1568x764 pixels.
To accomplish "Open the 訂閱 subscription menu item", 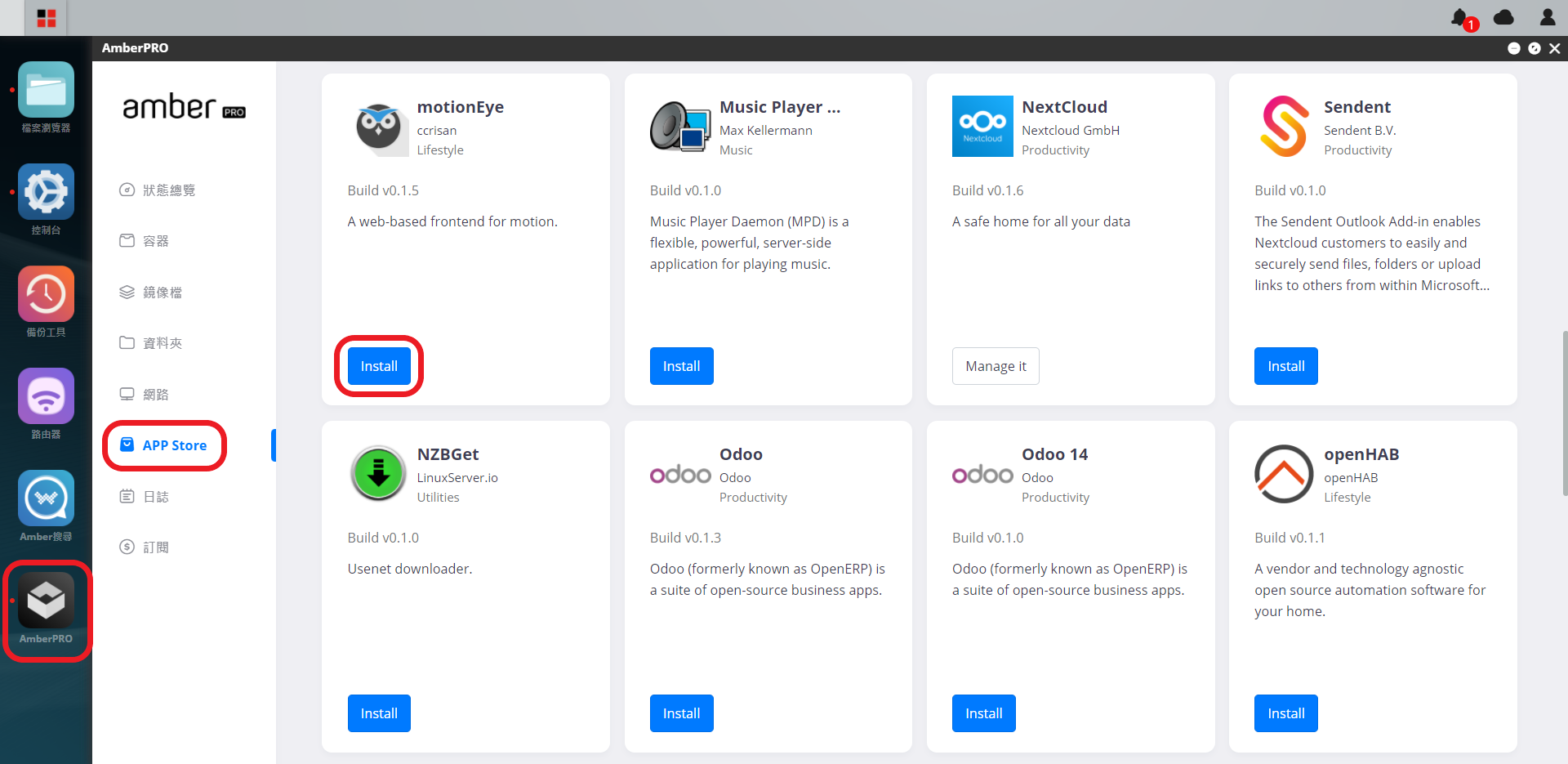I will 145,547.
